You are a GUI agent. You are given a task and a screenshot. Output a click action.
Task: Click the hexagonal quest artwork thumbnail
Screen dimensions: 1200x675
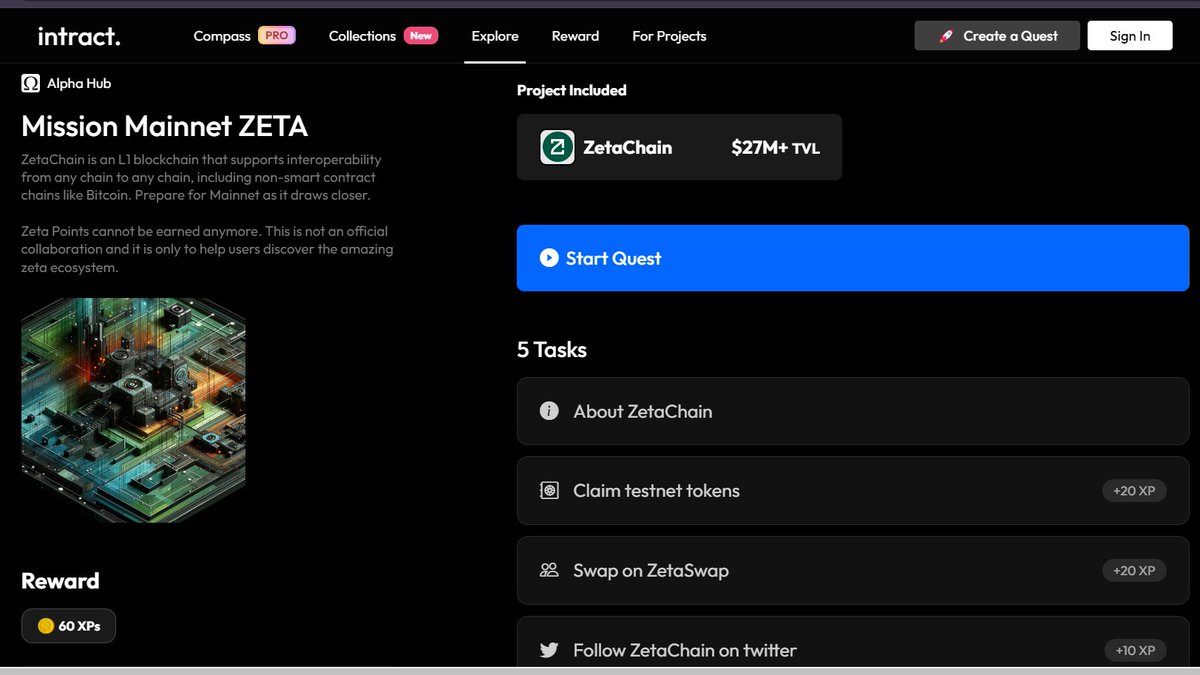[133, 410]
